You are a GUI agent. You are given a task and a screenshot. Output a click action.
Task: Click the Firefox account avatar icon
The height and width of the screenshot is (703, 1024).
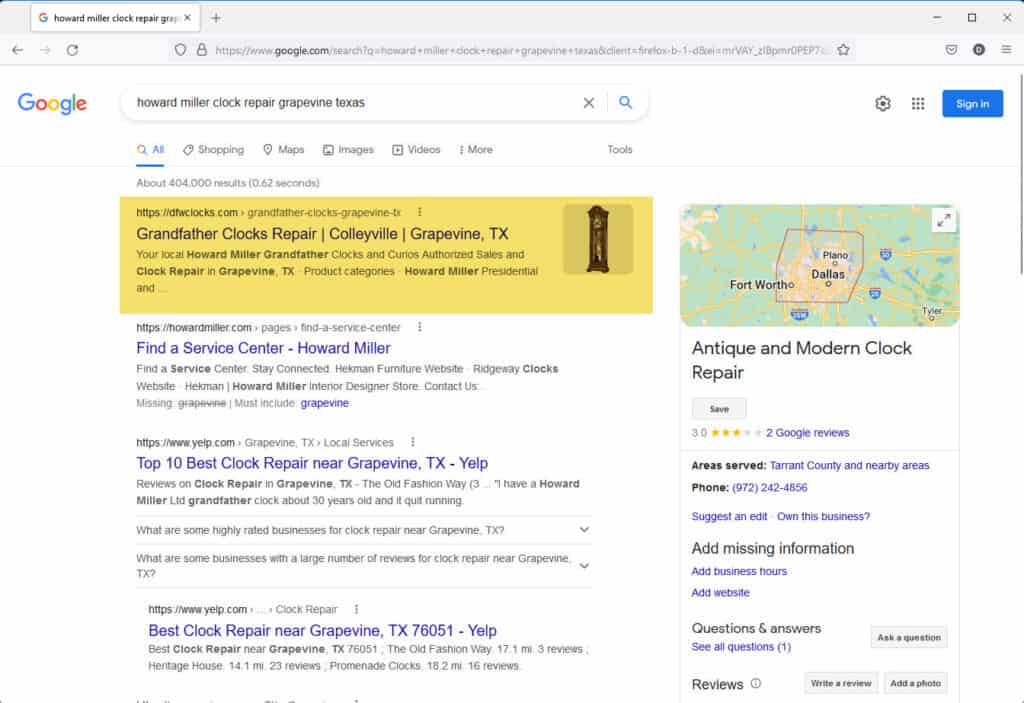pyautogui.click(x=978, y=50)
